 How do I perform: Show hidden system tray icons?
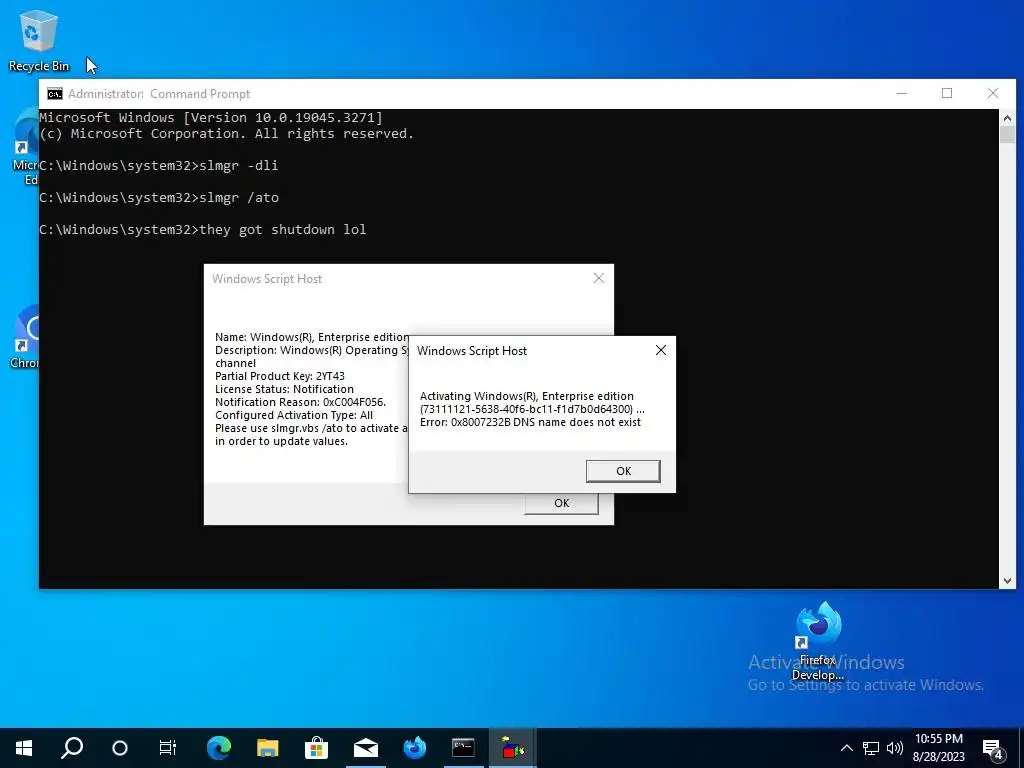click(x=846, y=748)
